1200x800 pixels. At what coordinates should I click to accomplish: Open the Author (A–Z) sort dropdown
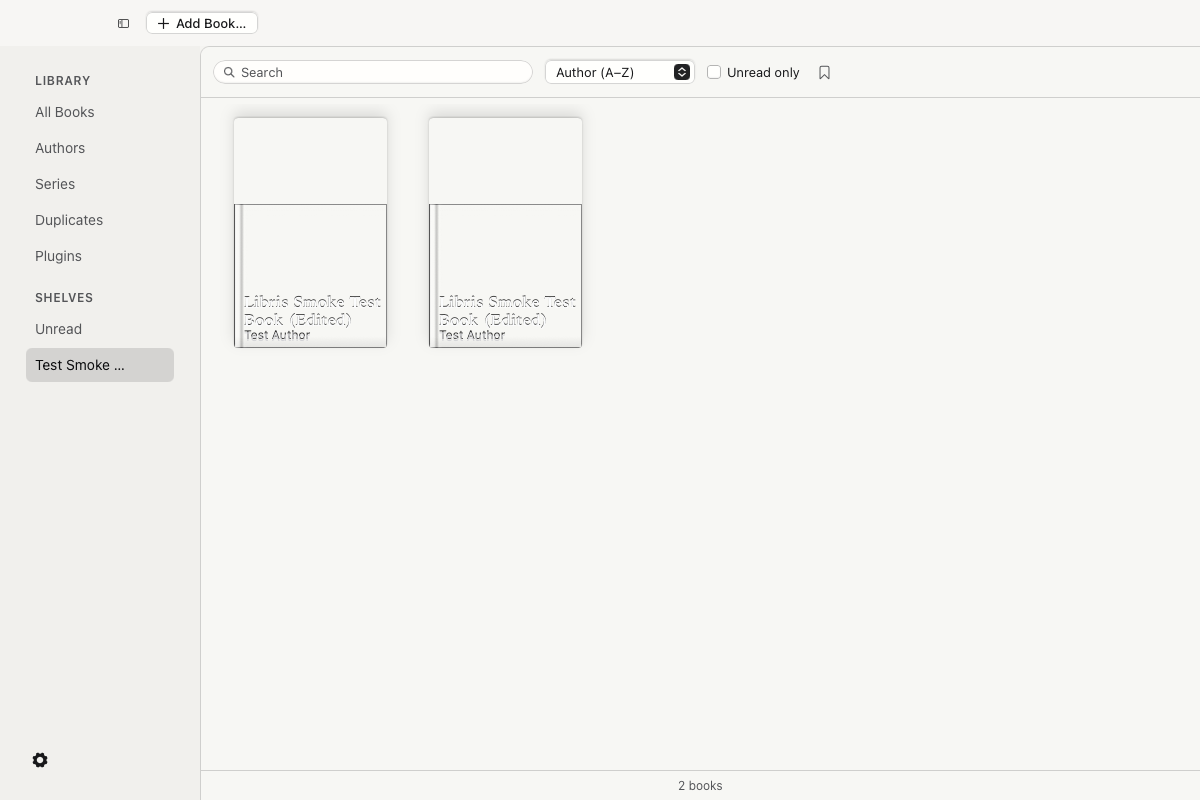(620, 72)
